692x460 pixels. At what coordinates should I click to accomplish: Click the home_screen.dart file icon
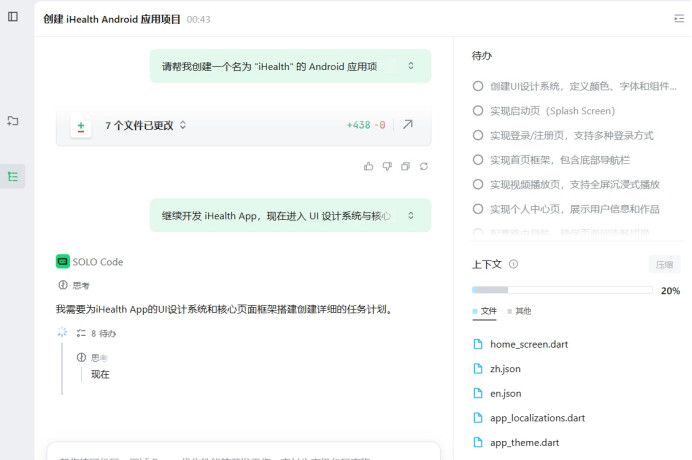pos(478,344)
